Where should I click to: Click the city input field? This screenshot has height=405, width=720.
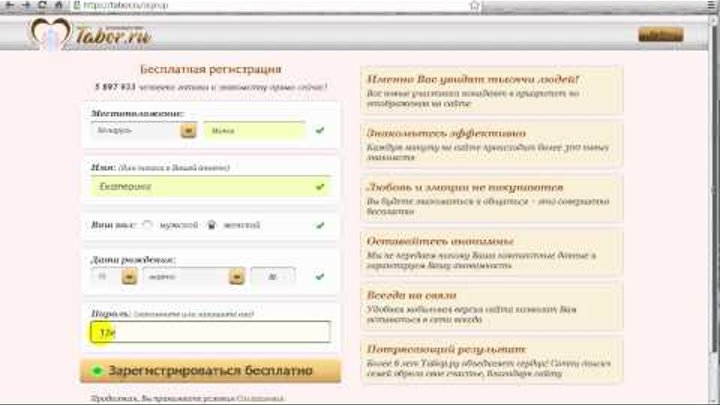point(255,130)
